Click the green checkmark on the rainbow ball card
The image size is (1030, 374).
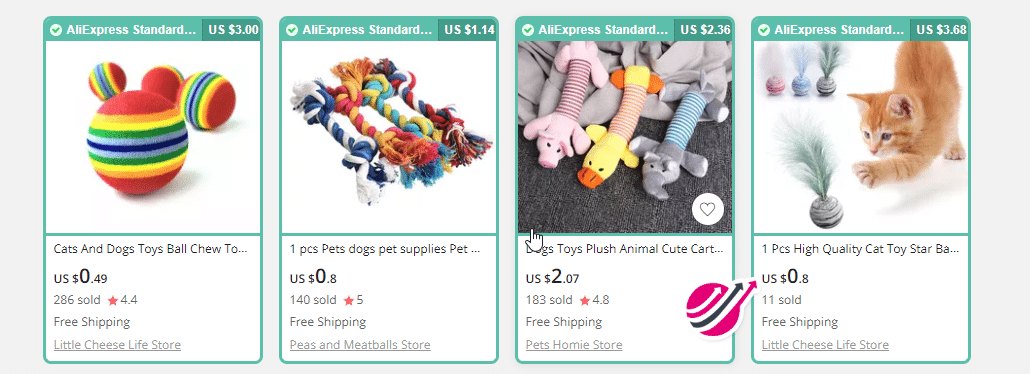pos(56,30)
